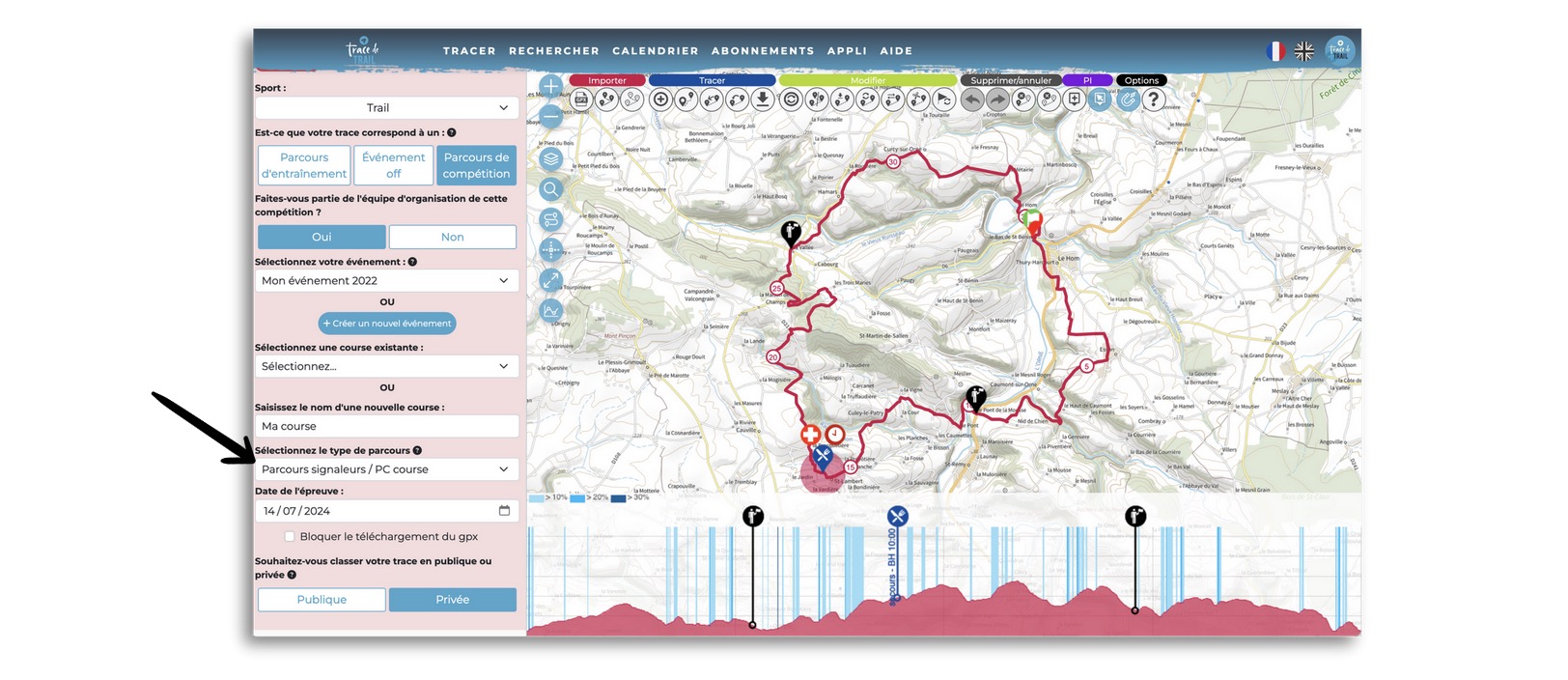Show the elevation profile chart icon
This screenshot has height=680, width=1568.
550,311
